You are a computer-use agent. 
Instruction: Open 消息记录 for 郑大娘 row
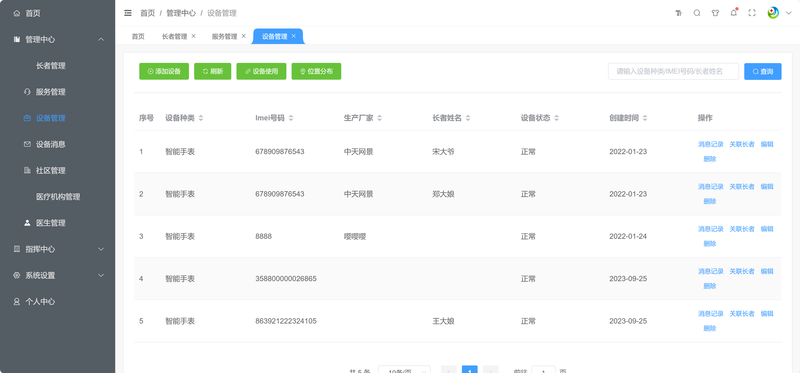click(711, 187)
